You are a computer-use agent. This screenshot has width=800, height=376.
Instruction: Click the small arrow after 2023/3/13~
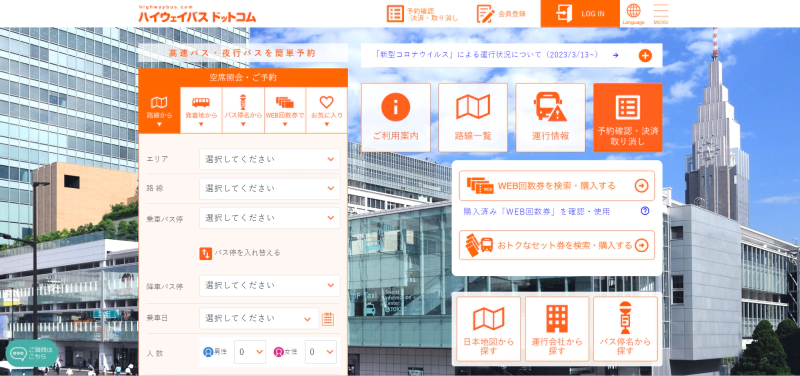click(616, 55)
